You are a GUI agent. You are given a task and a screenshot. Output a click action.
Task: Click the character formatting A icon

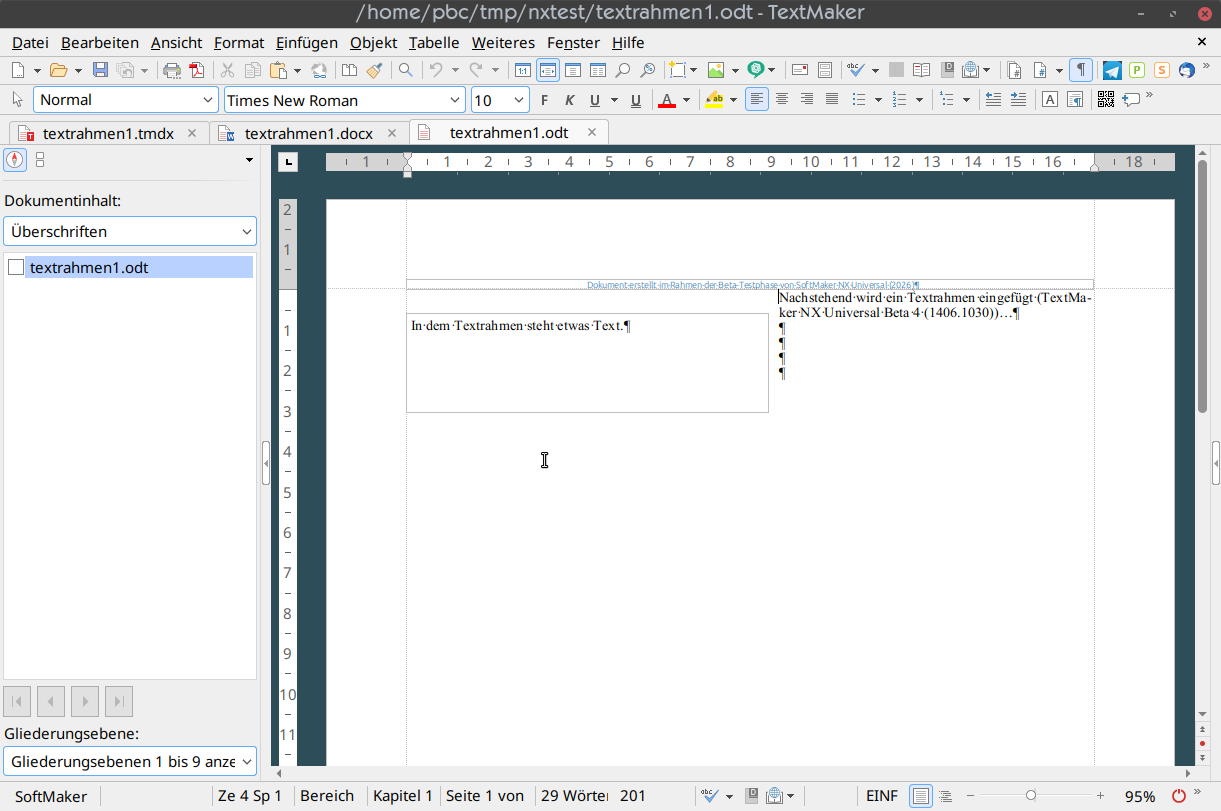pos(1050,99)
